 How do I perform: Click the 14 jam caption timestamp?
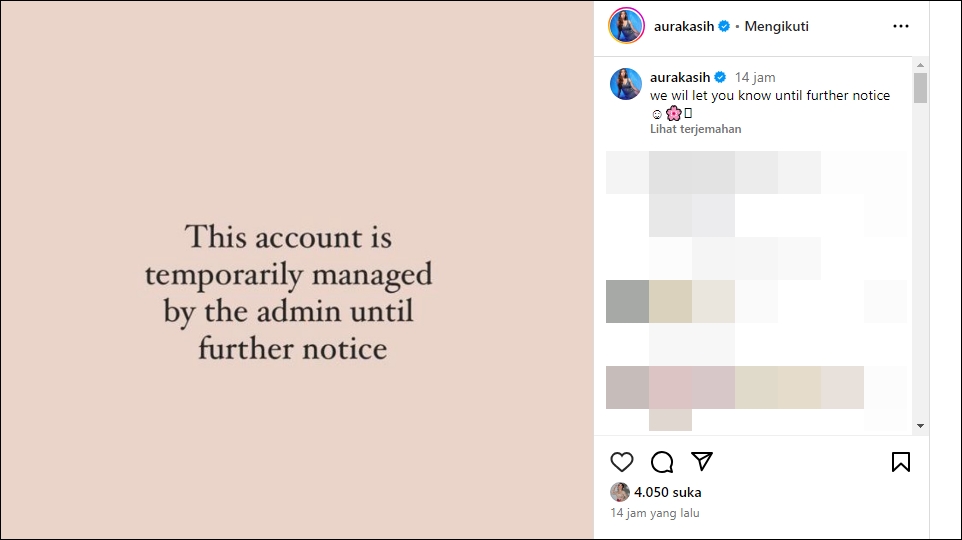pyautogui.click(x=755, y=77)
